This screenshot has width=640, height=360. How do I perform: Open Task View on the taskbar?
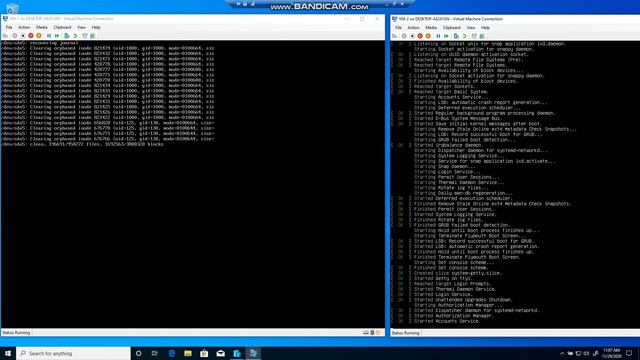(155, 353)
